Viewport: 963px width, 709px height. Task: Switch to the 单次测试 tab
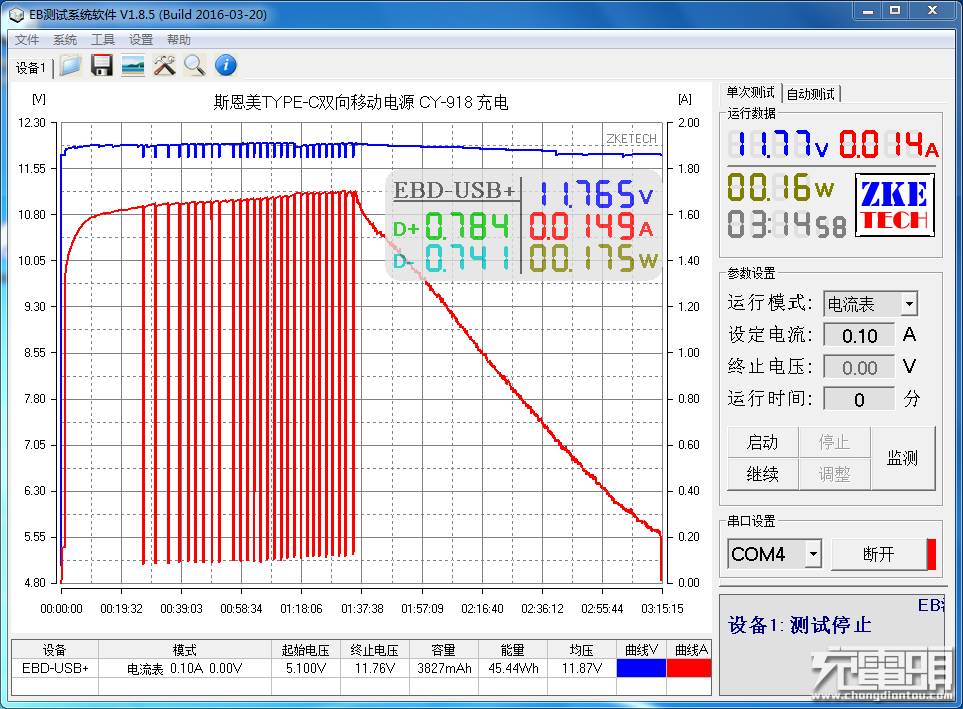point(751,93)
